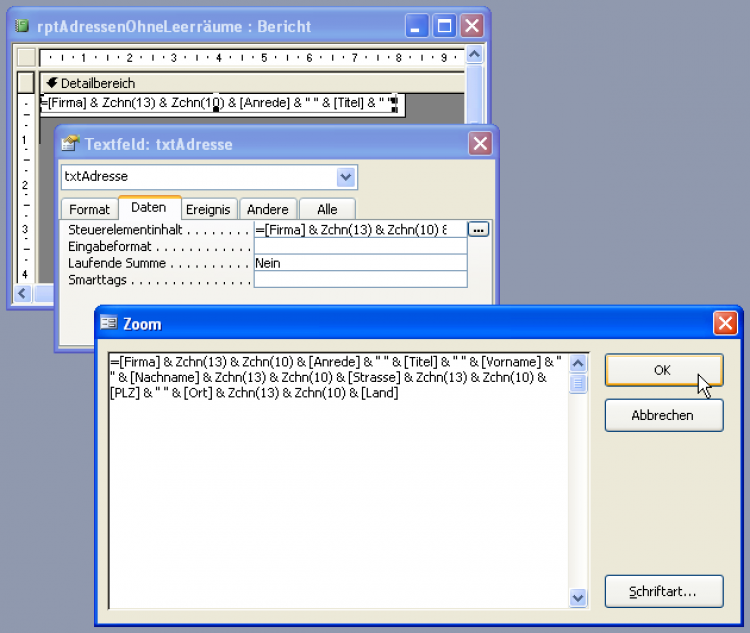Image resolution: width=750 pixels, height=633 pixels.
Task: Close the Textfeld: txtAdresse properties window
Action: pos(481,144)
